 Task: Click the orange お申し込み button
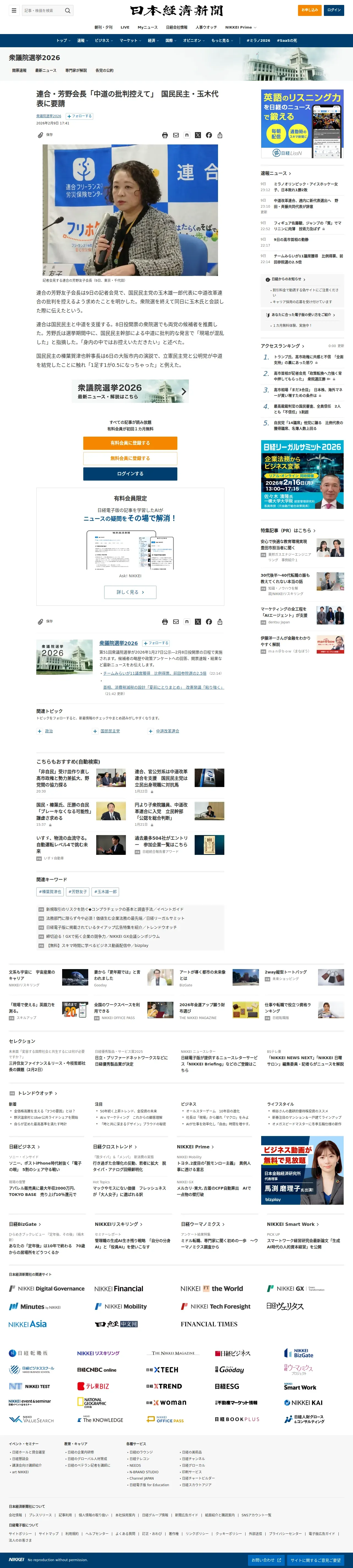pos(310,10)
